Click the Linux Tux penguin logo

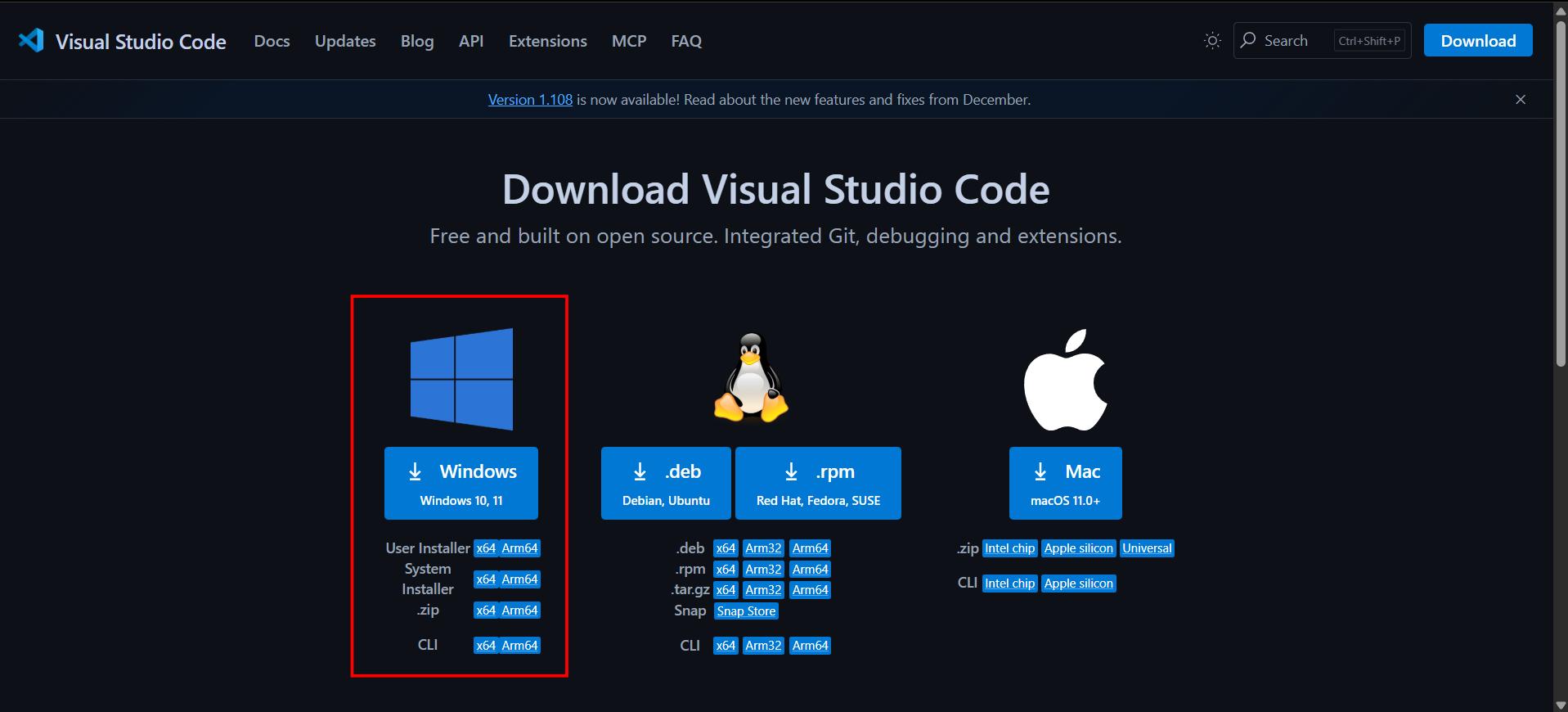(751, 377)
